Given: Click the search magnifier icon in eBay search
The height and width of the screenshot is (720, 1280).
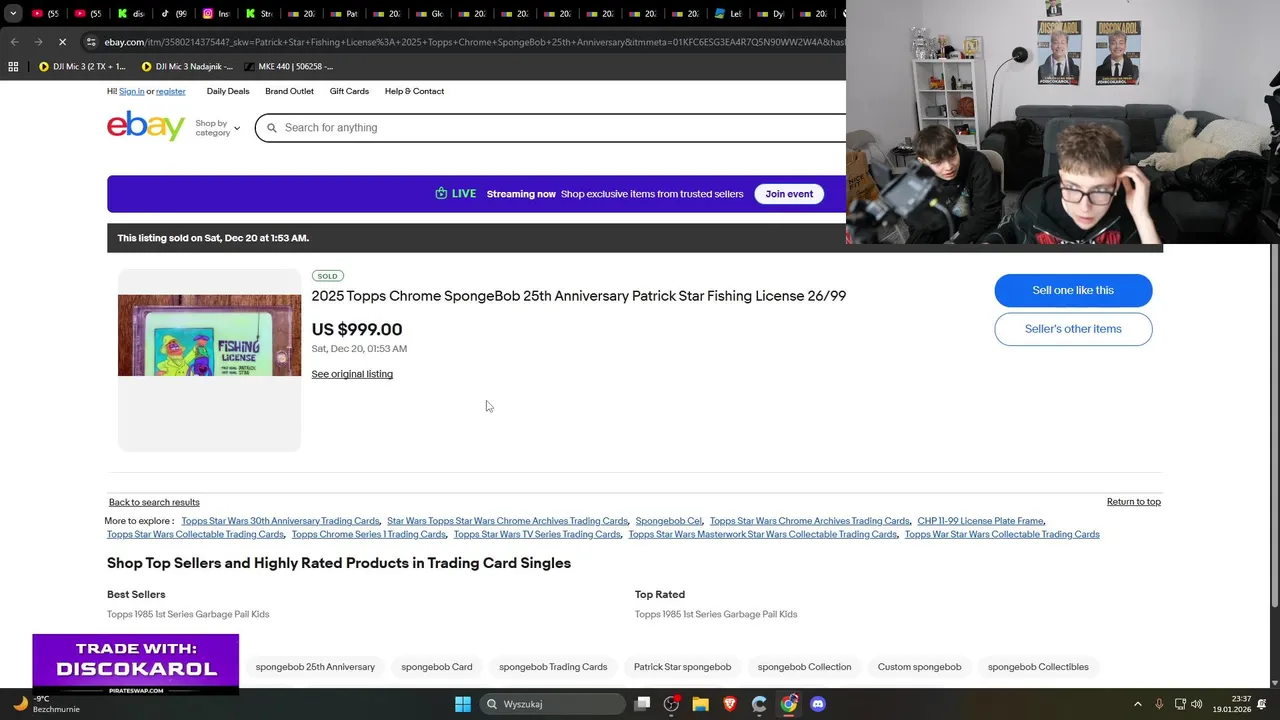Looking at the screenshot, I should [x=271, y=128].
